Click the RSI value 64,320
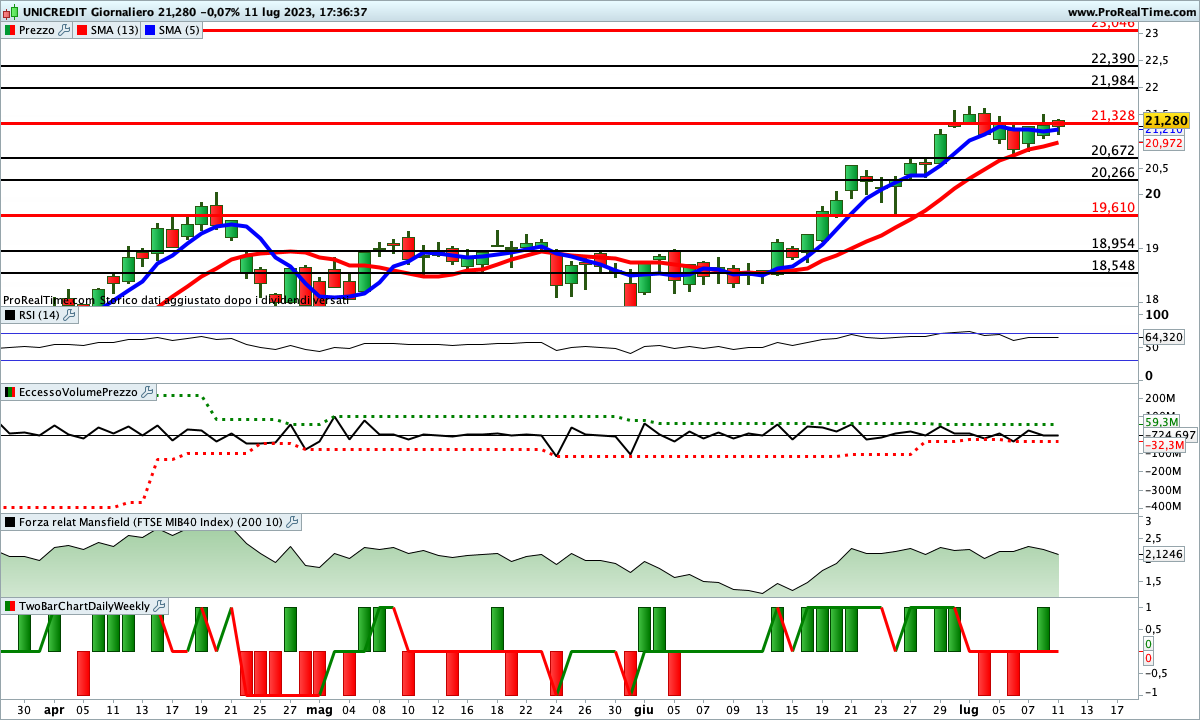Screen dimensions: 1200x720 click(x=1164, y=337)
